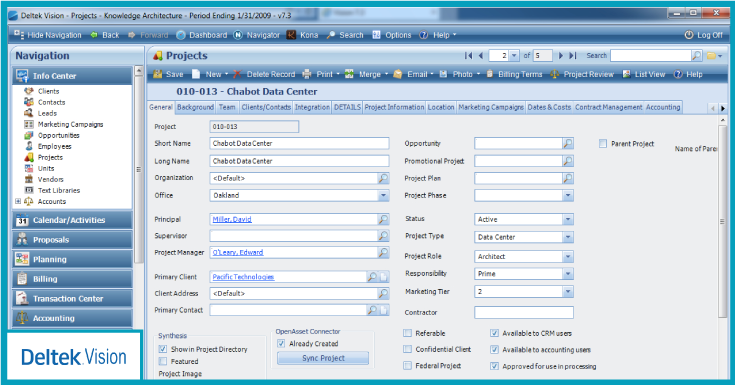Open Kona from the top bar
This screenshot has width=735, height=385.
pos(302,35)
